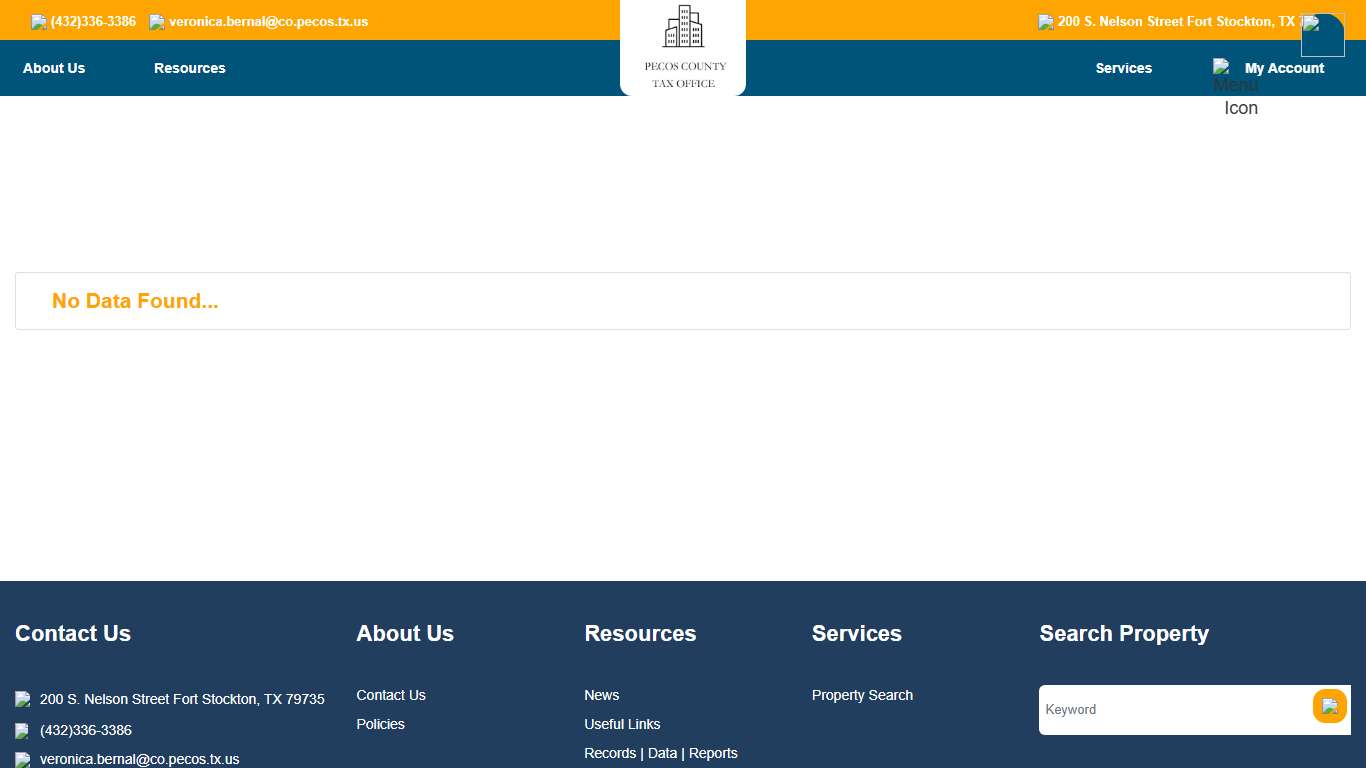Go to News in footer Resources

(601, 695)
